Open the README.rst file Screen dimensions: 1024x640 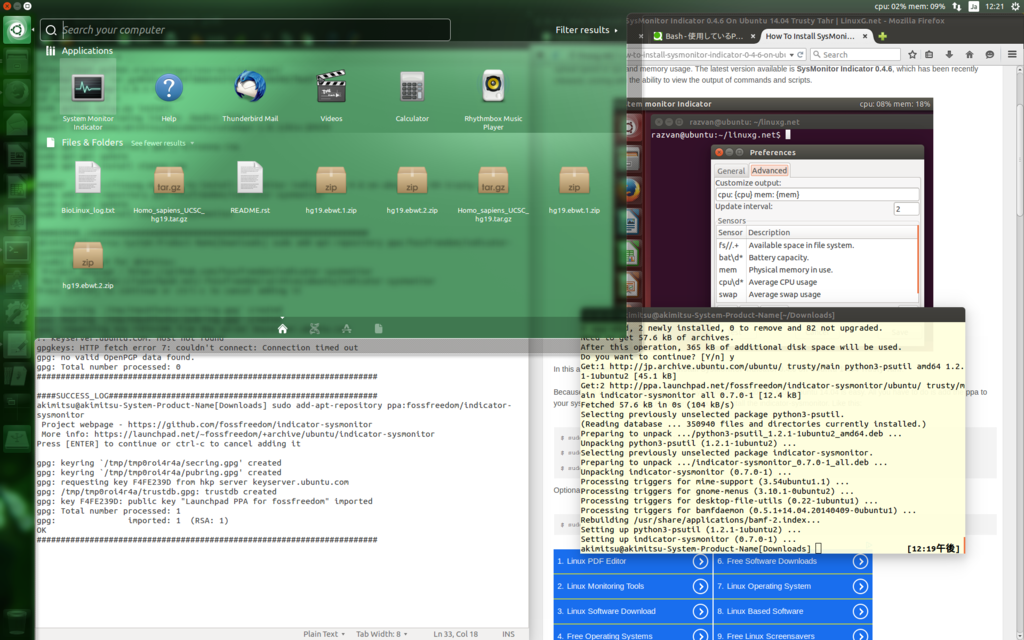tap(250, 187)
